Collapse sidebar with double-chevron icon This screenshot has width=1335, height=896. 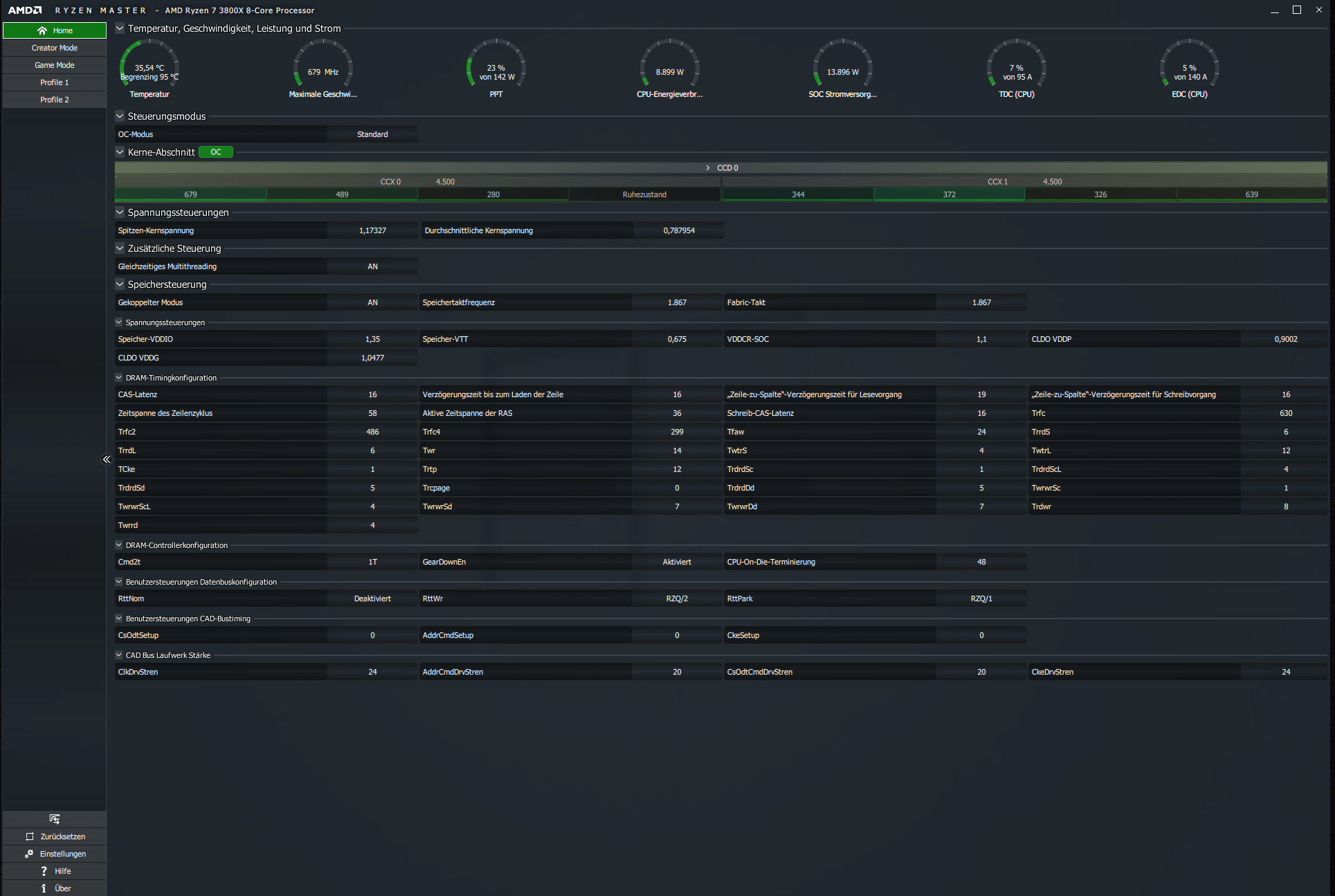tap(107, 459)
